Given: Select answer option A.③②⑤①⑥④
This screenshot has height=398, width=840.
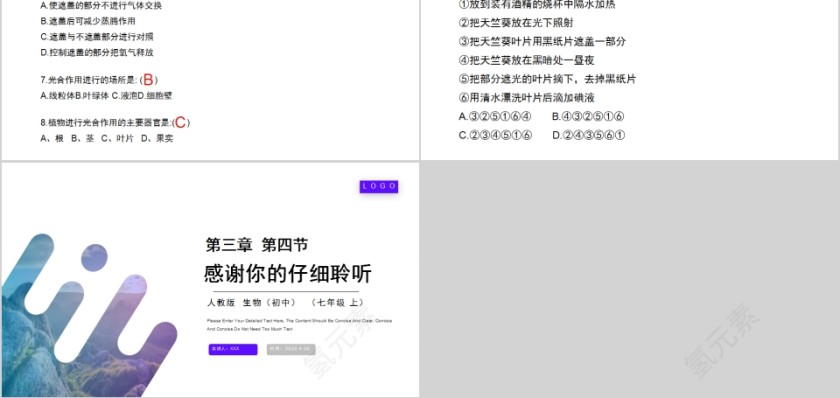Looking at the screenshot, I should click(x=495, y=117).
